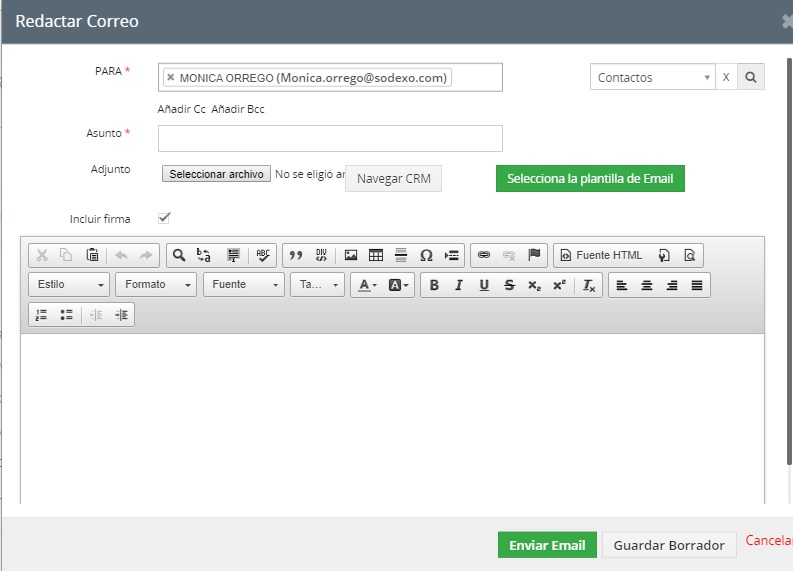
Task: Insert a table in the message body
Action: point(376,255)
